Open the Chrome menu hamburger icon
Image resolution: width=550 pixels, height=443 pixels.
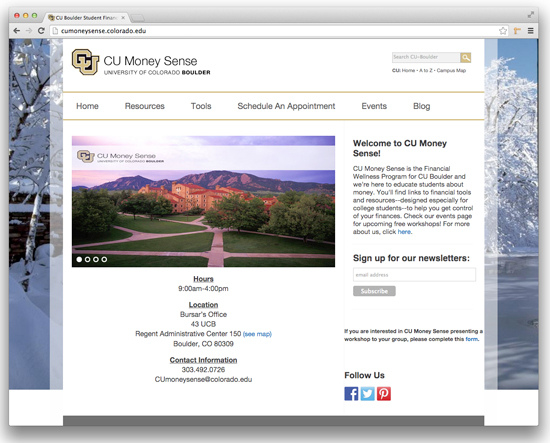tap(531, 31)
